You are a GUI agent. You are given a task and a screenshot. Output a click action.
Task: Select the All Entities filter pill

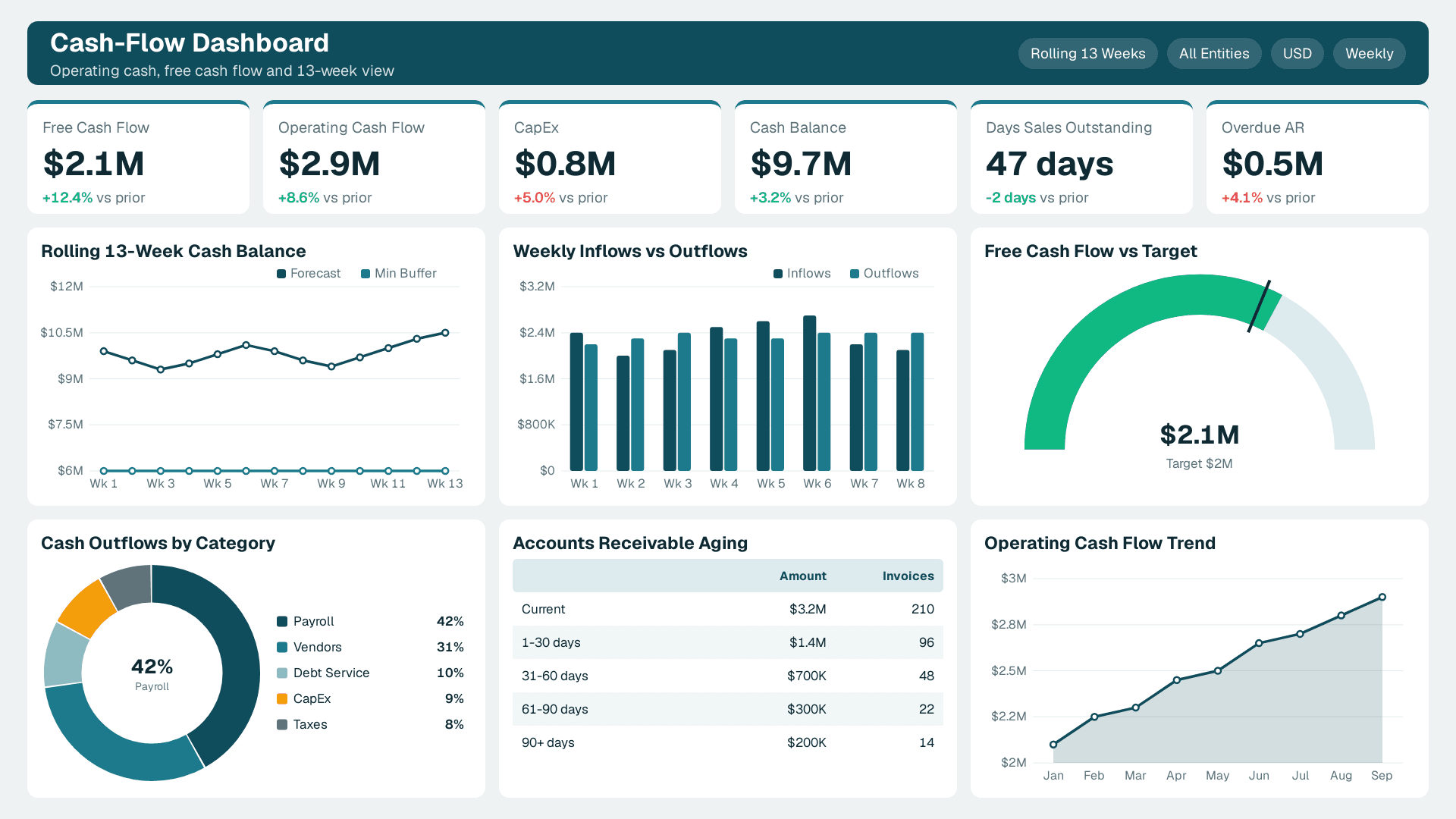[1213, 54]
